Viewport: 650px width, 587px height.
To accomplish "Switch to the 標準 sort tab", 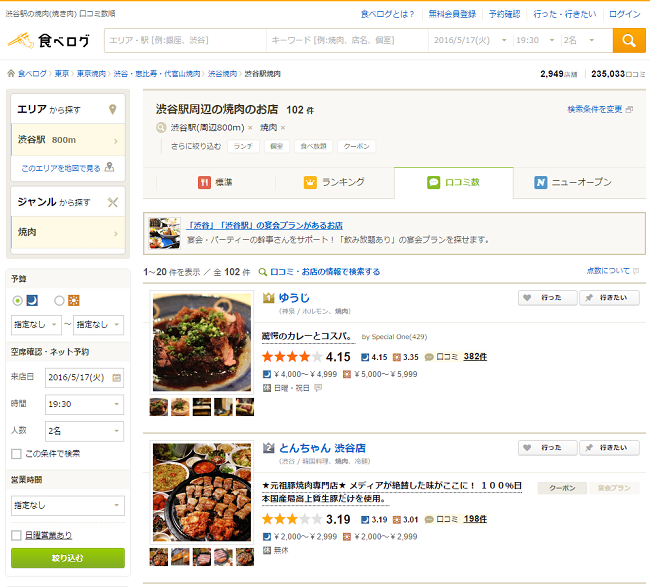I will click(215, 182).
